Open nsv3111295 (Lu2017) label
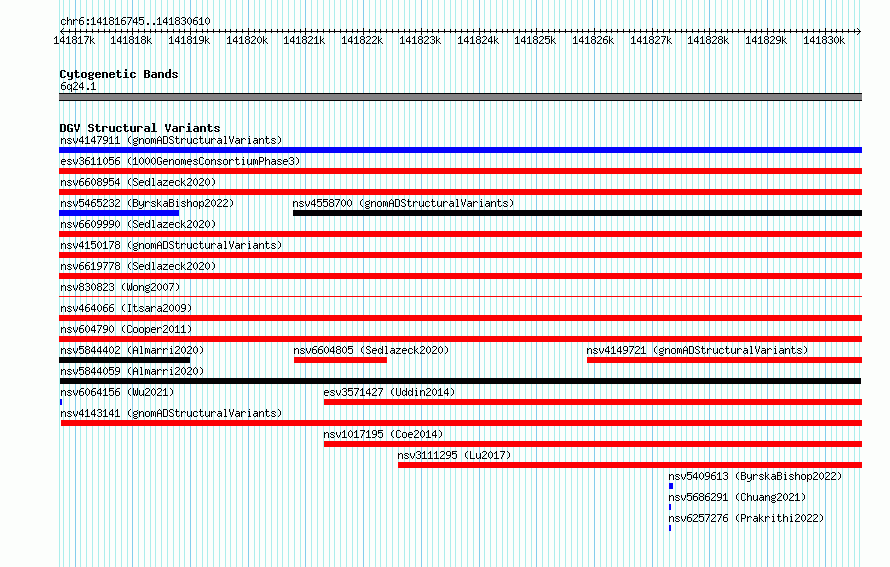This screenshot has width=890, height=567. tap(454, 455)
